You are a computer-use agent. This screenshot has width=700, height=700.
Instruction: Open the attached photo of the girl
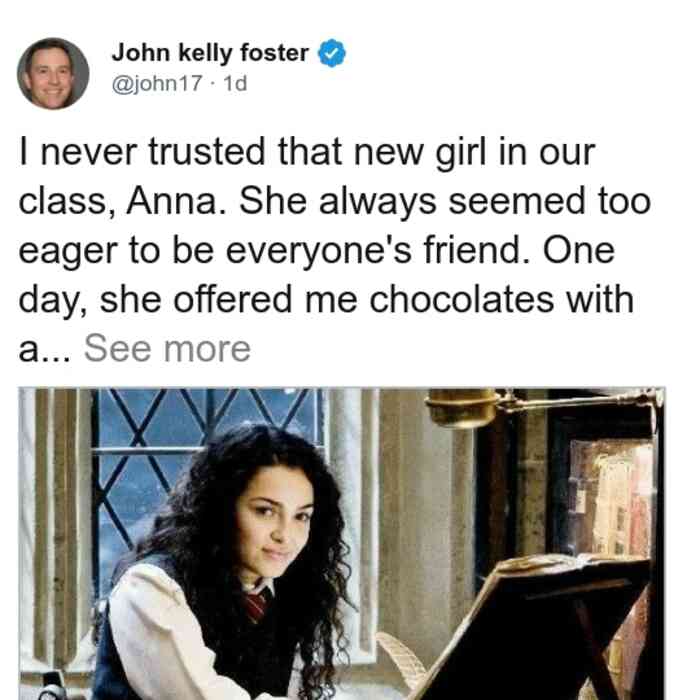(x=342, y=543)
